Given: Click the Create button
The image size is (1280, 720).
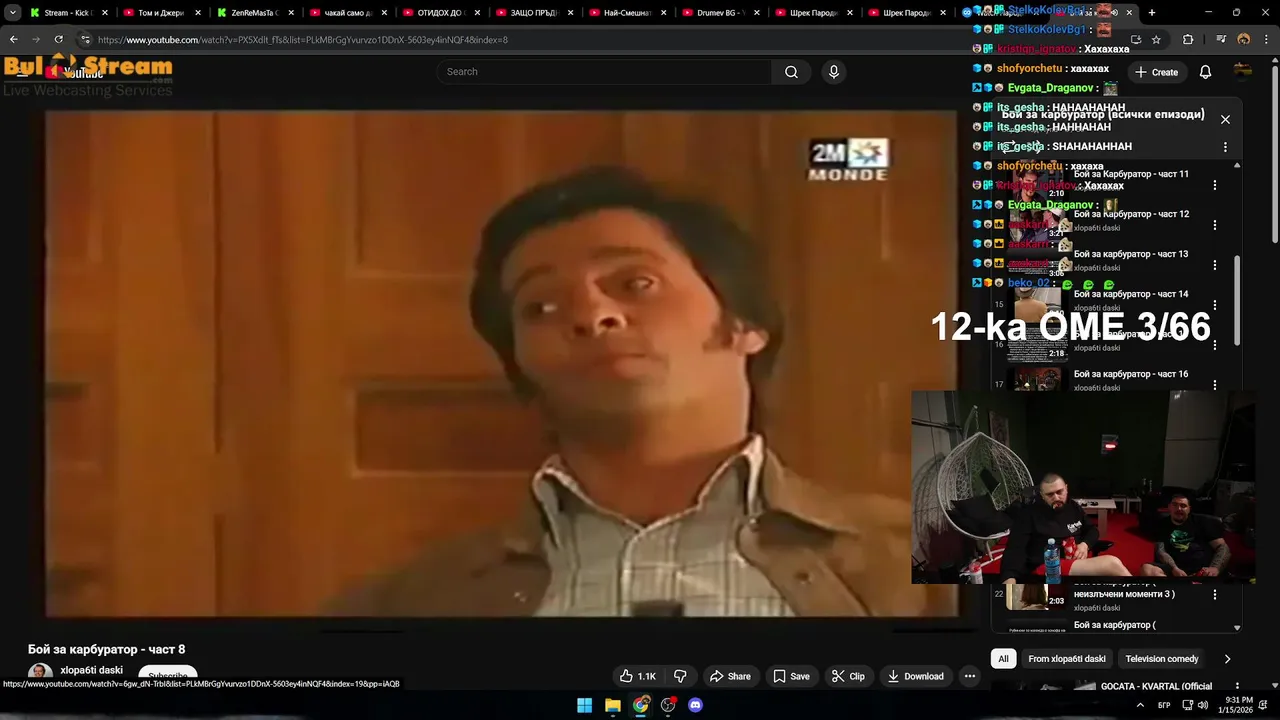Looking at the screenshot, I should tap(1156, 72).
